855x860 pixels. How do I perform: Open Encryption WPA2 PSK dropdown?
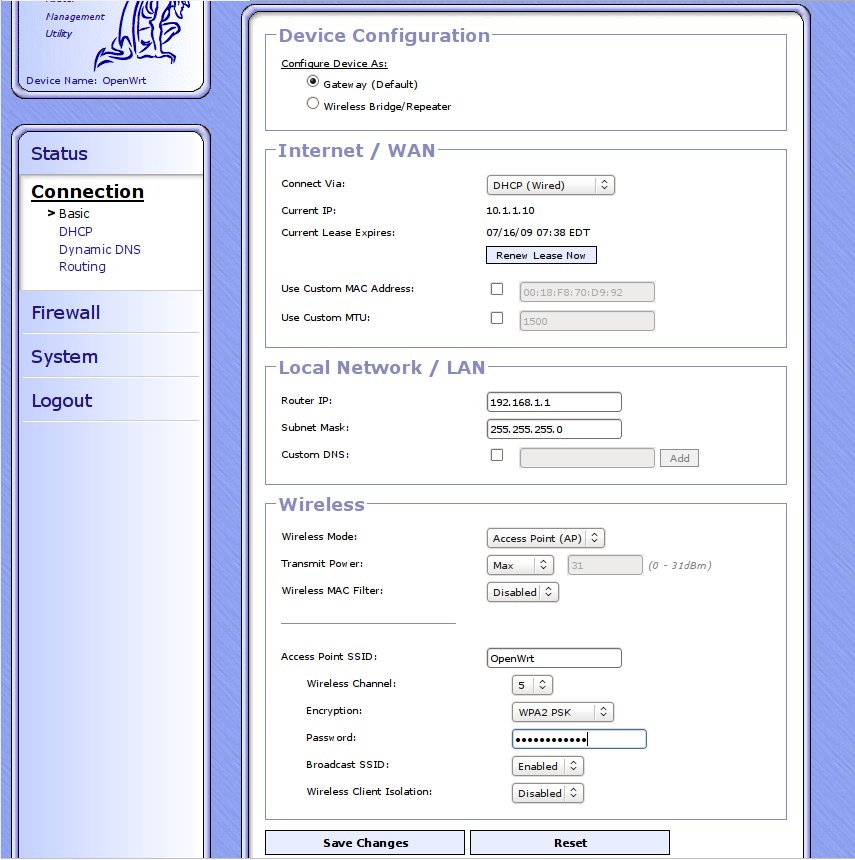(563, 712)
